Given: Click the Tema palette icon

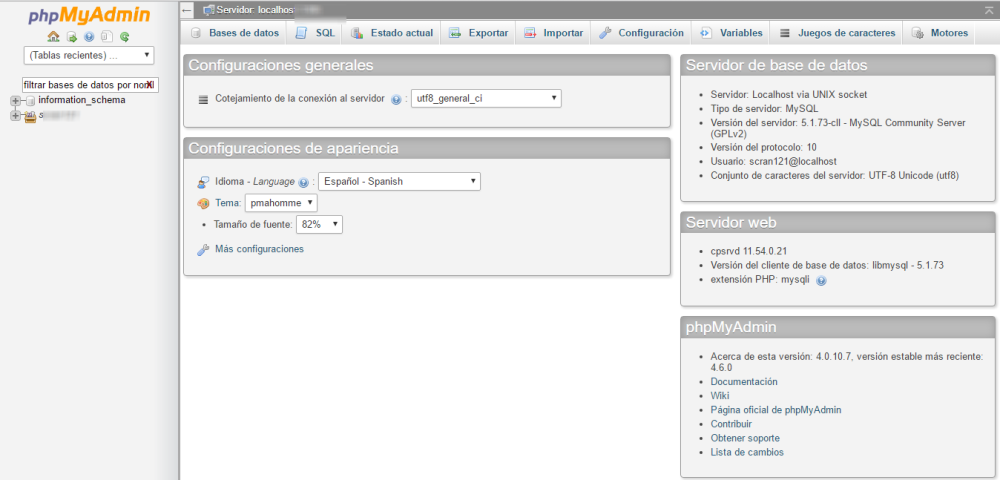Looking at the screenshot, I should 203,204.
